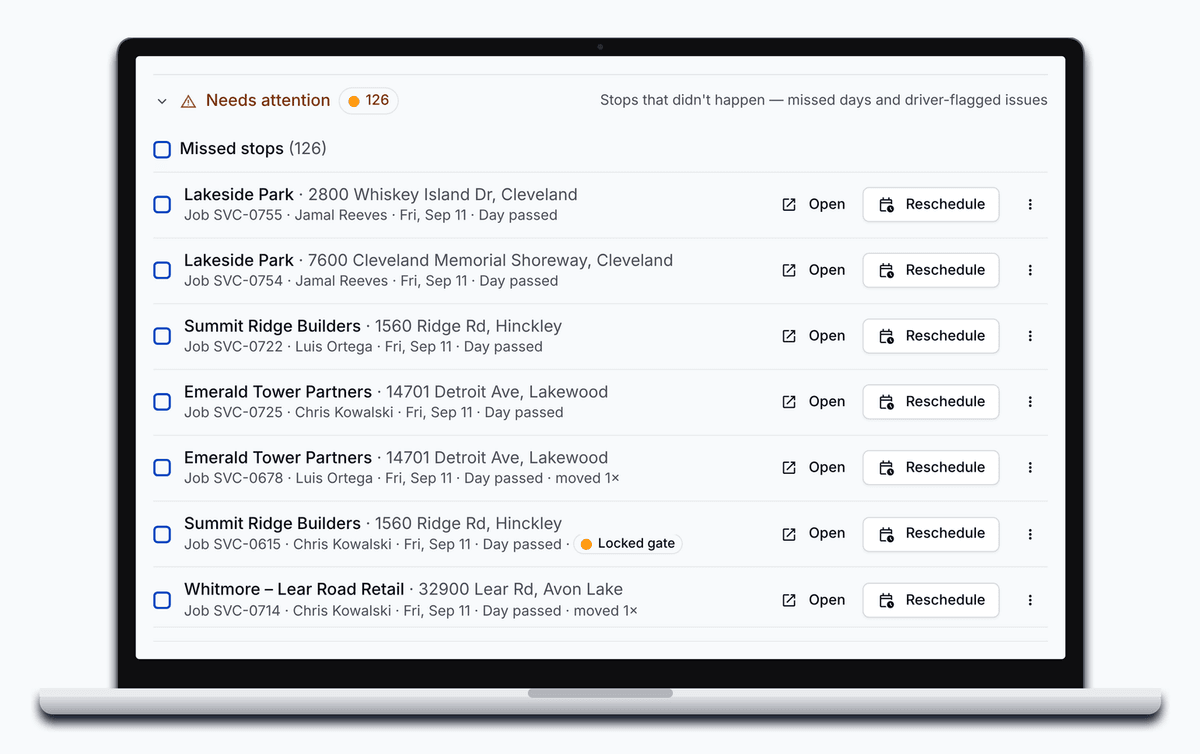Reschedule job SVC-0714 at Lear Rd
Image resolution: width=1200 pixels, height=754 pixels.
coord(931,600)
